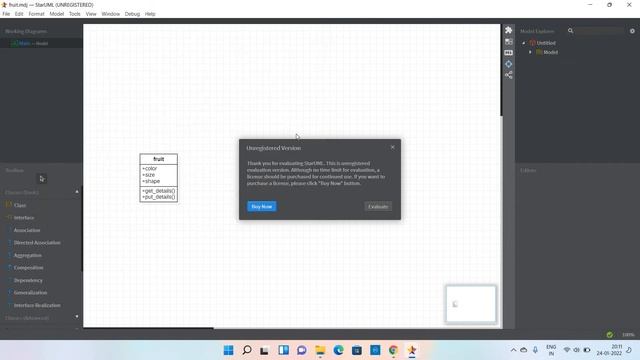Open the Model Explorer settings gear
640x360 pixels.
pyautogui.click(x=632, y=31)
